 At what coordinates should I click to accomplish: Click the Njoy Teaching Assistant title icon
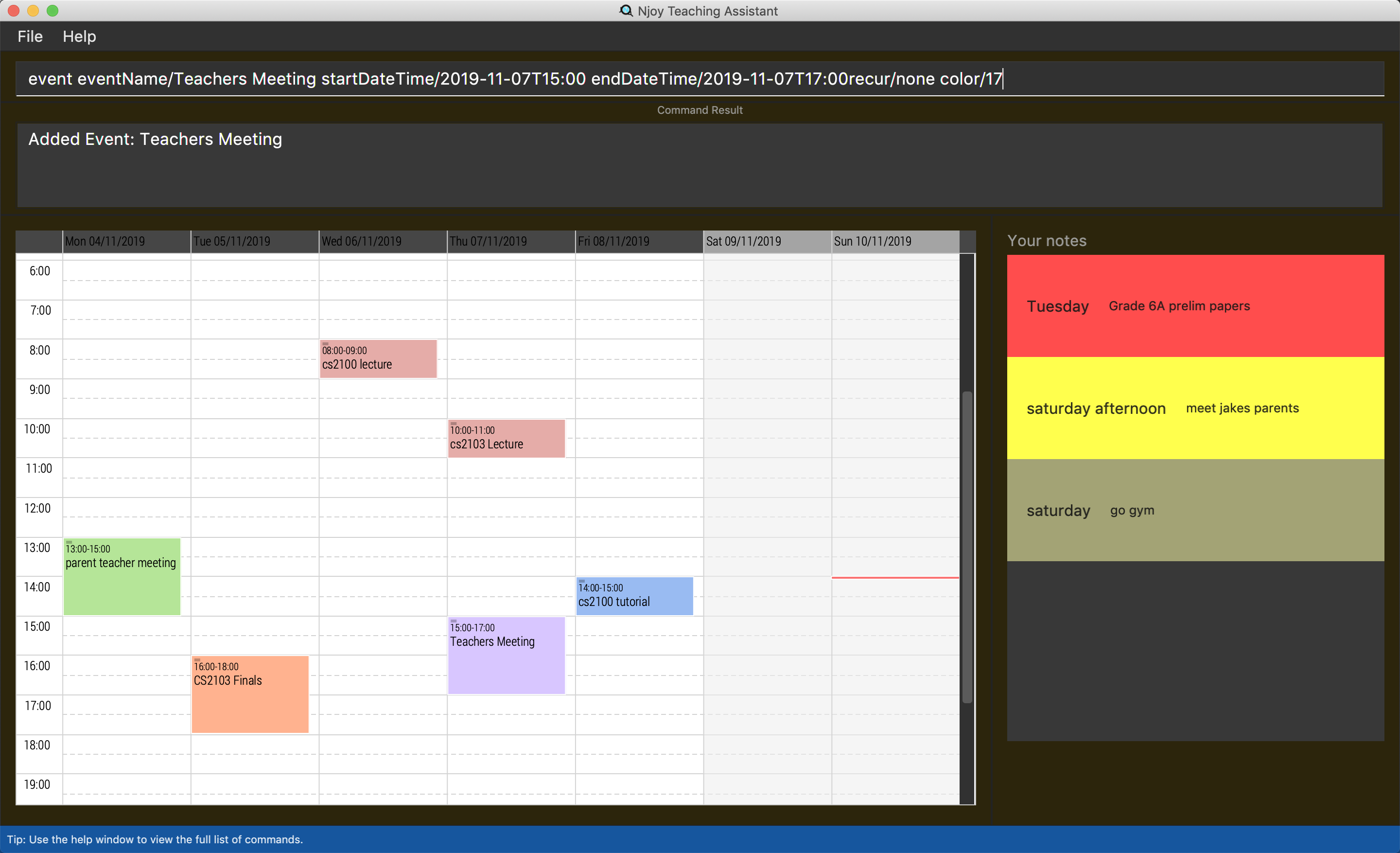[x=626, y=11]
